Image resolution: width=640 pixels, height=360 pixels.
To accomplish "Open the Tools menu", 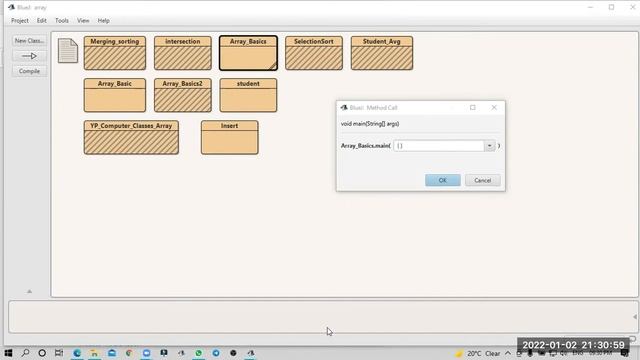I will 62,20.
